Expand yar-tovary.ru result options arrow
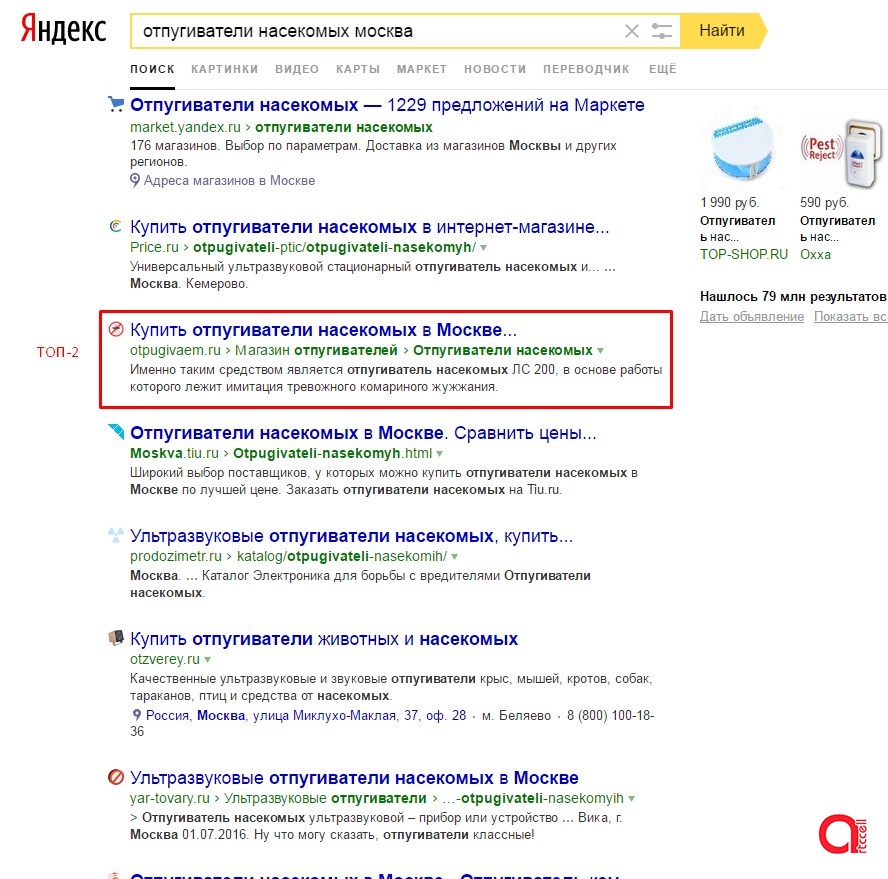 tap(631, 799)
